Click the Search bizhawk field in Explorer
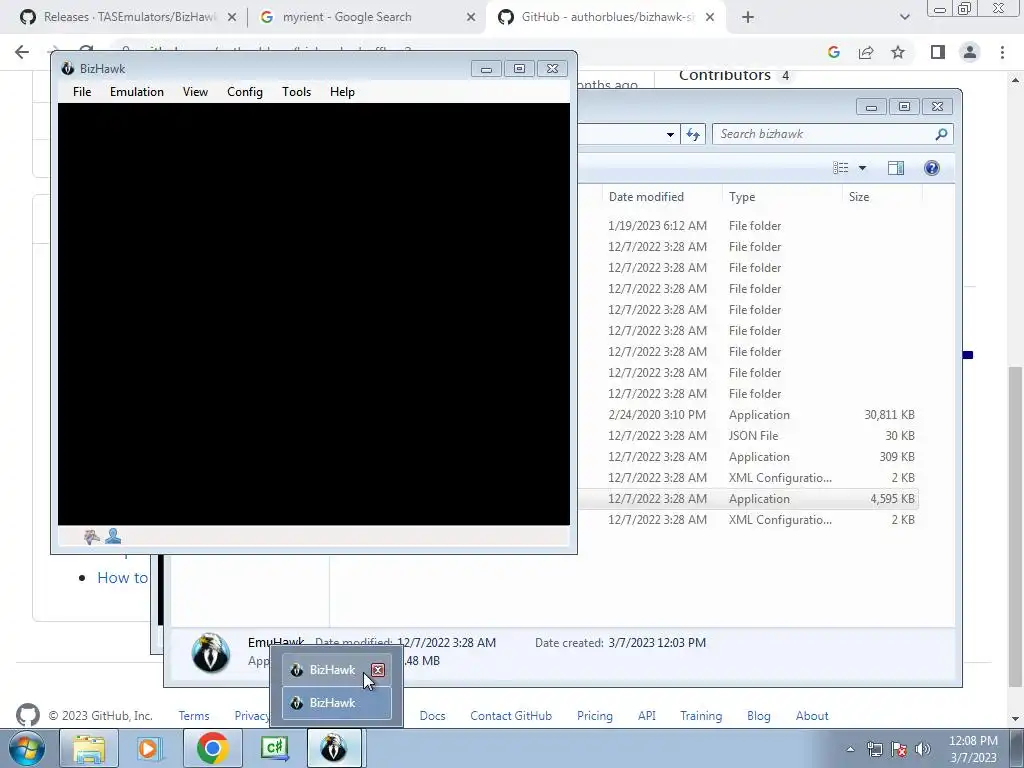This screenshot has height=768, width=1024. point(823,134)
